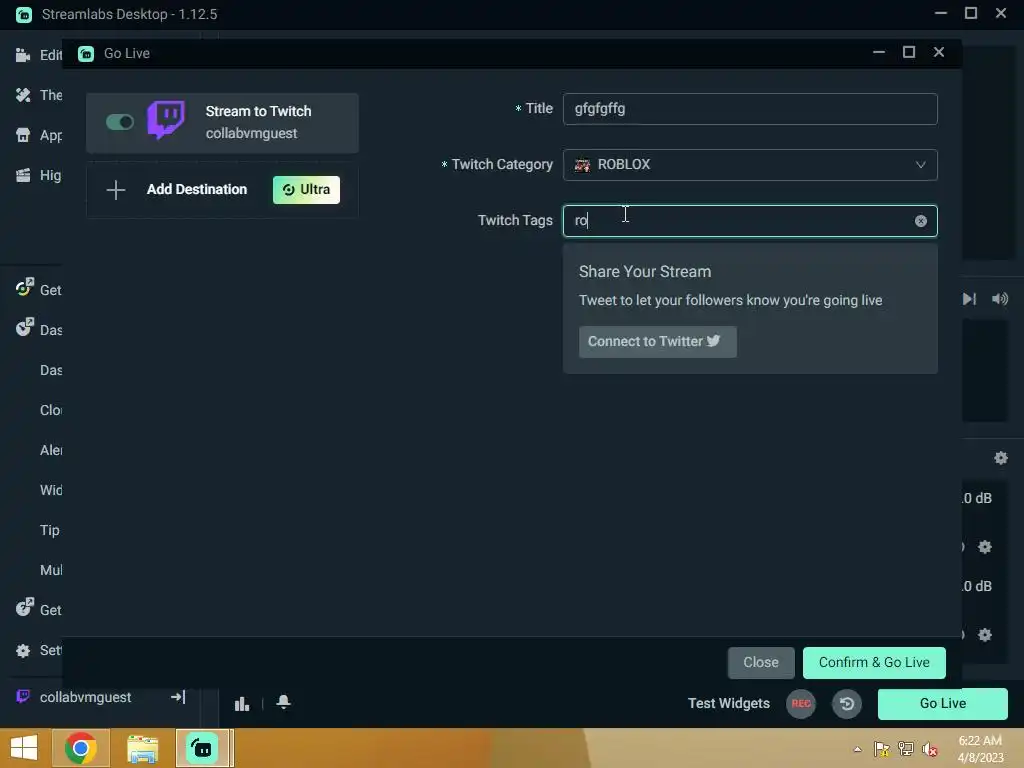This screenshot has height=768, width=1024.
Task: Click Test Widgets in the bottom bar
Action: tap(728, 703)
